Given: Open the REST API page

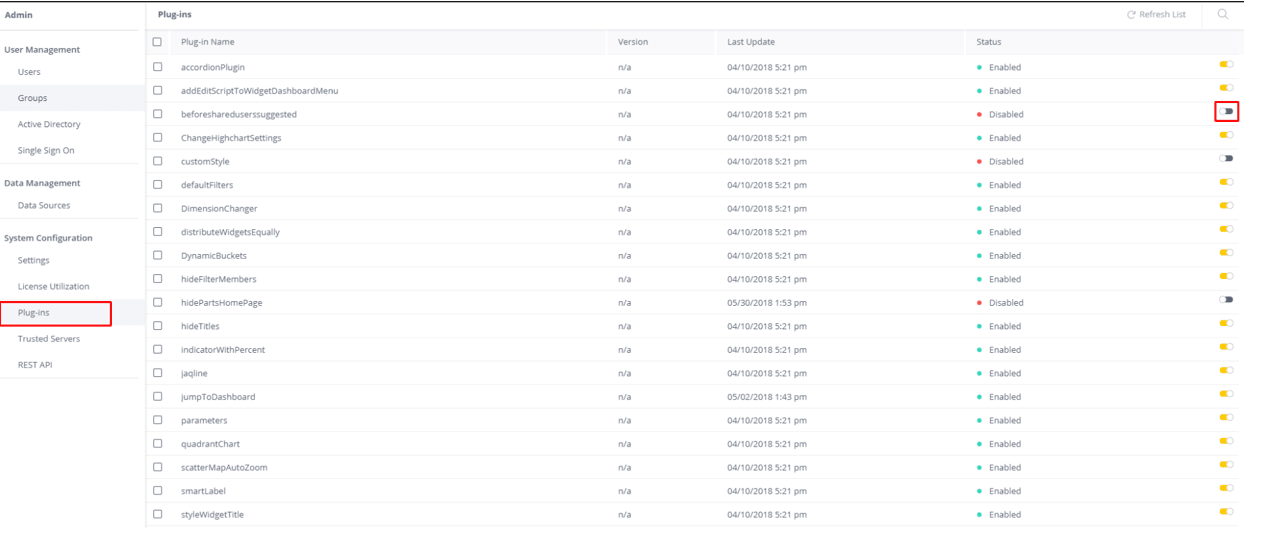Looking at the screenshot, I should 35,365.
